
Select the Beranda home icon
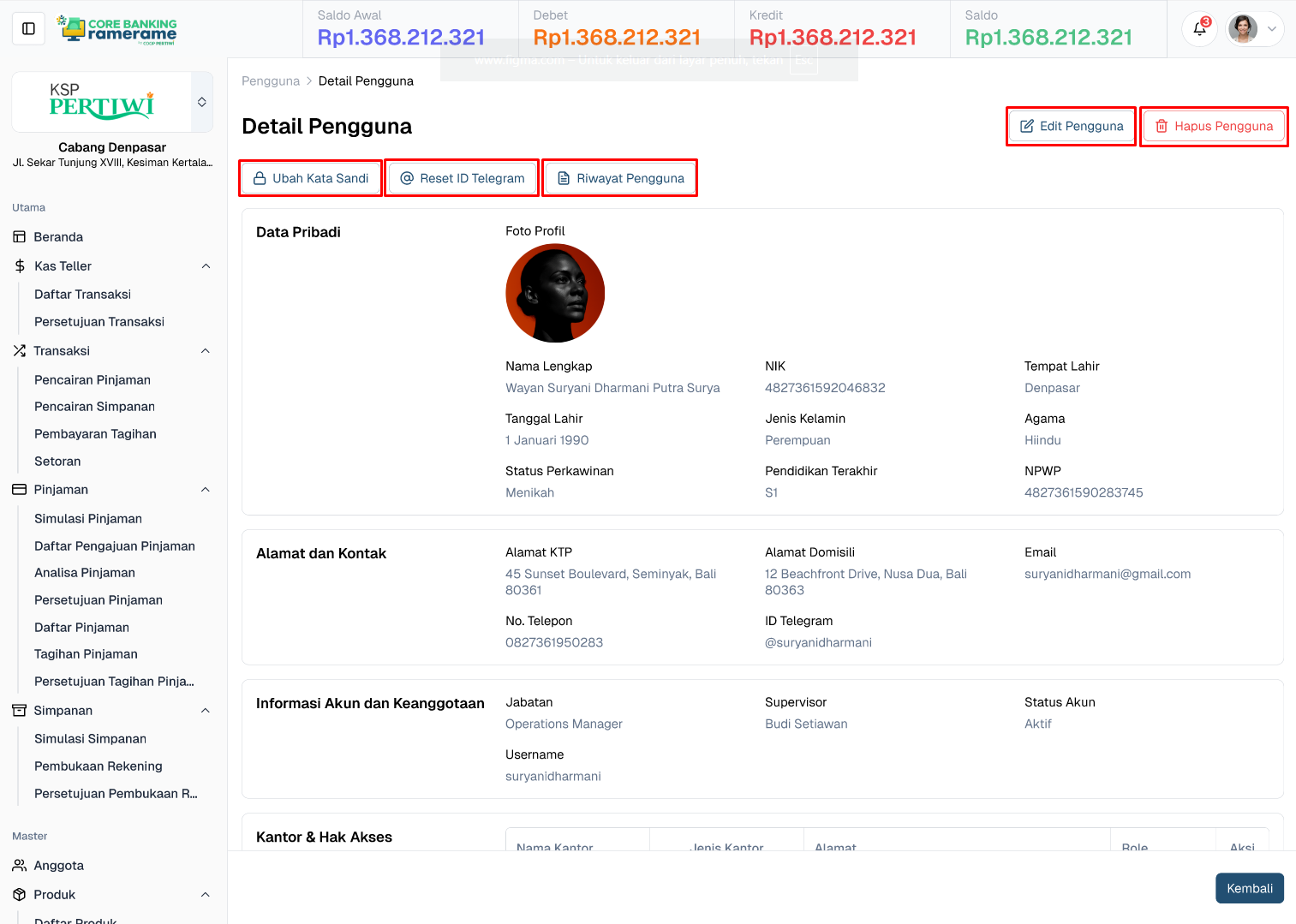pyautogui.click(x=19, y=236)
